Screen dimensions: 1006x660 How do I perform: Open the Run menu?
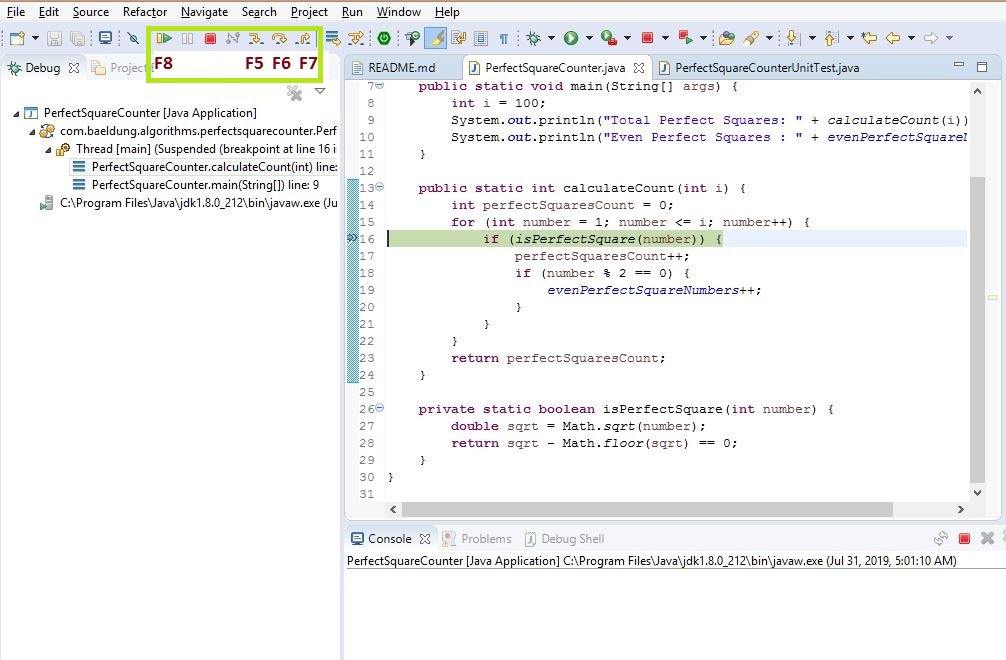(352, 12)
